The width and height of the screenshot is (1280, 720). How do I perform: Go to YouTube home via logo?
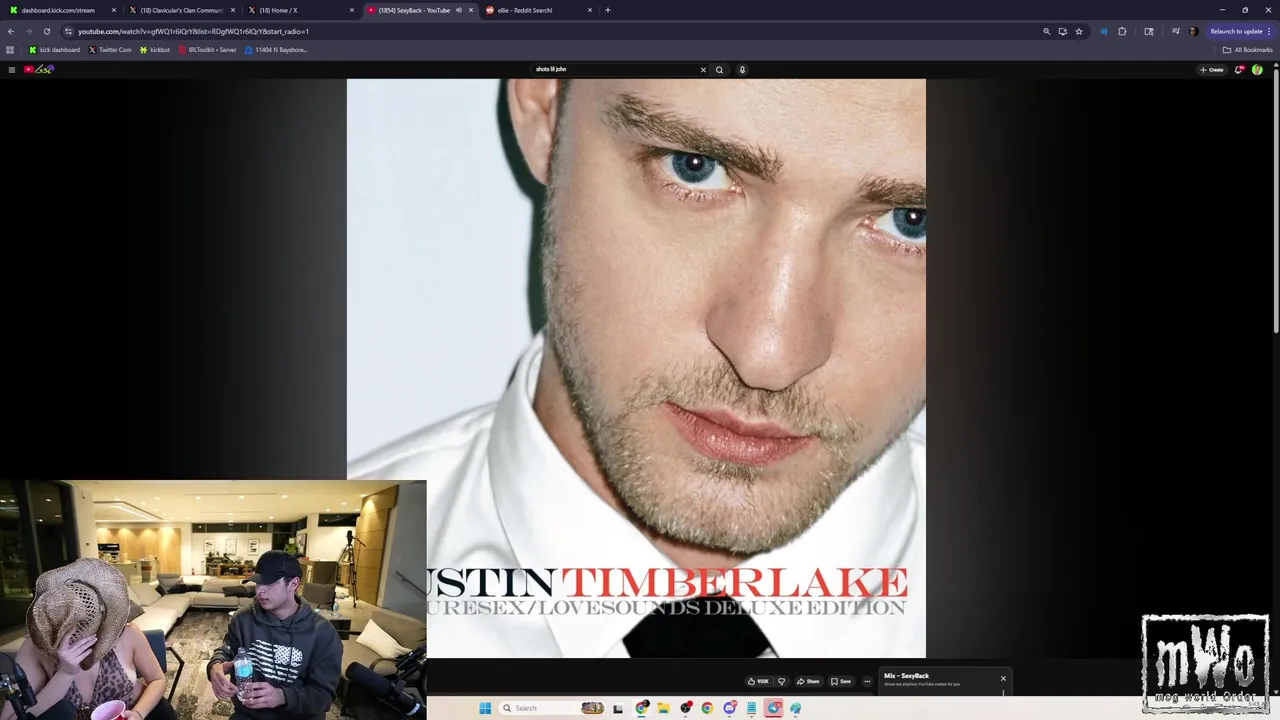click(38, 69)
